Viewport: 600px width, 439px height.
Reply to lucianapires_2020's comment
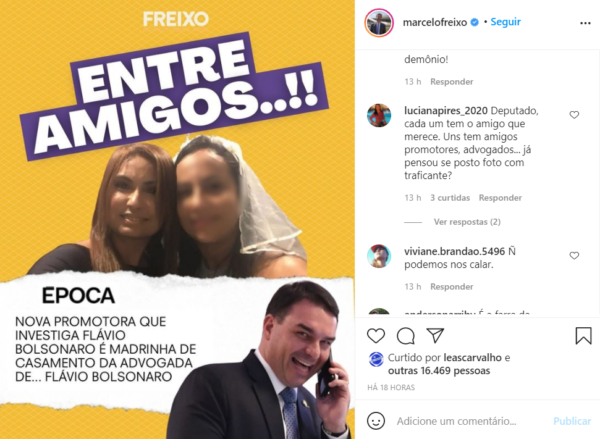click(x=500, y=198)
